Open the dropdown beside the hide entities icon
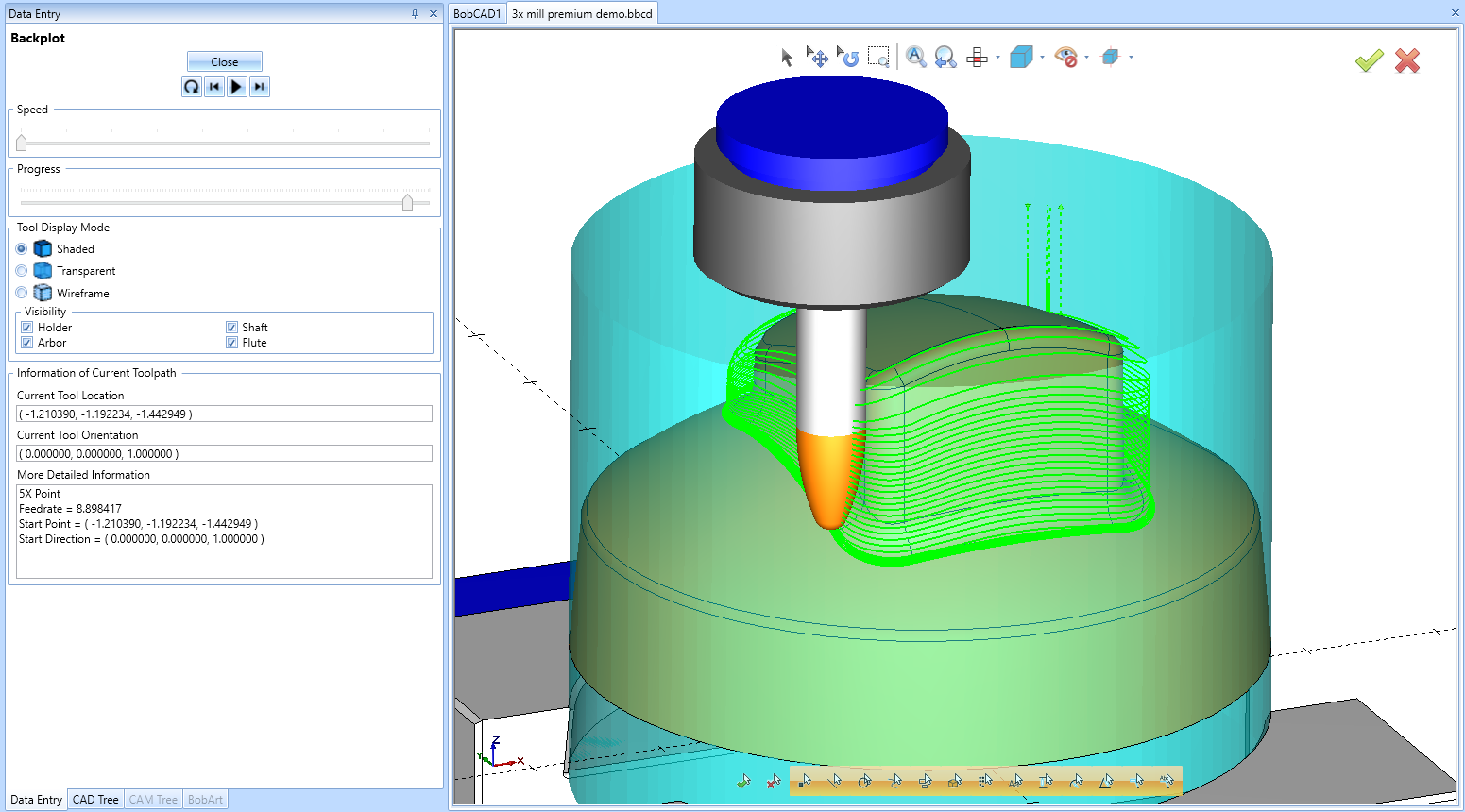This screenshot has height=812, width=1465. tap(1087, 57)
